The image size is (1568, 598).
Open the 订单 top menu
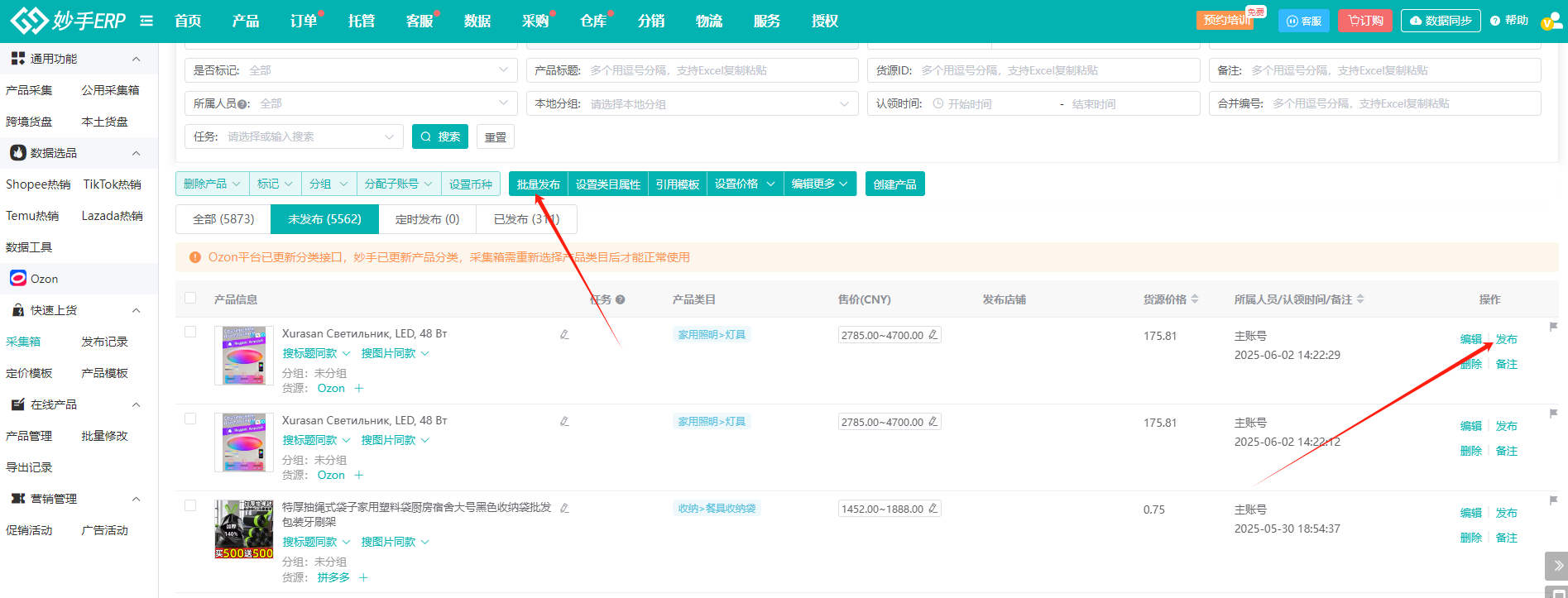click(304, 21)
